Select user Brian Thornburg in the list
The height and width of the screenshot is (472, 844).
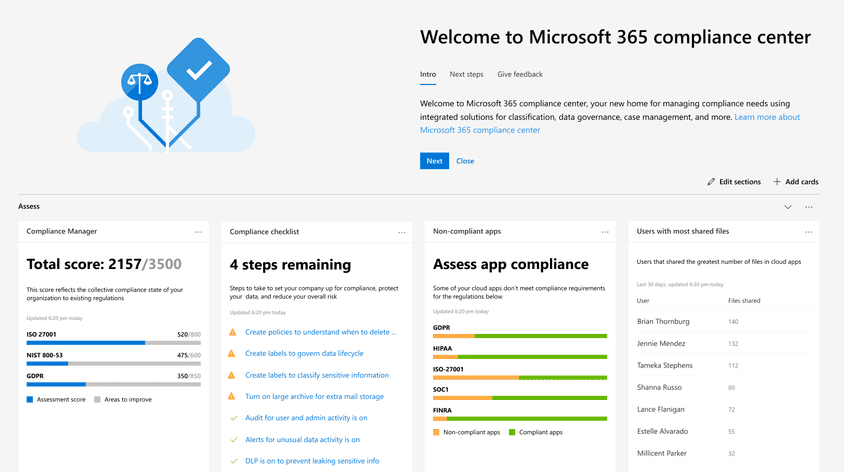(665, 322)
